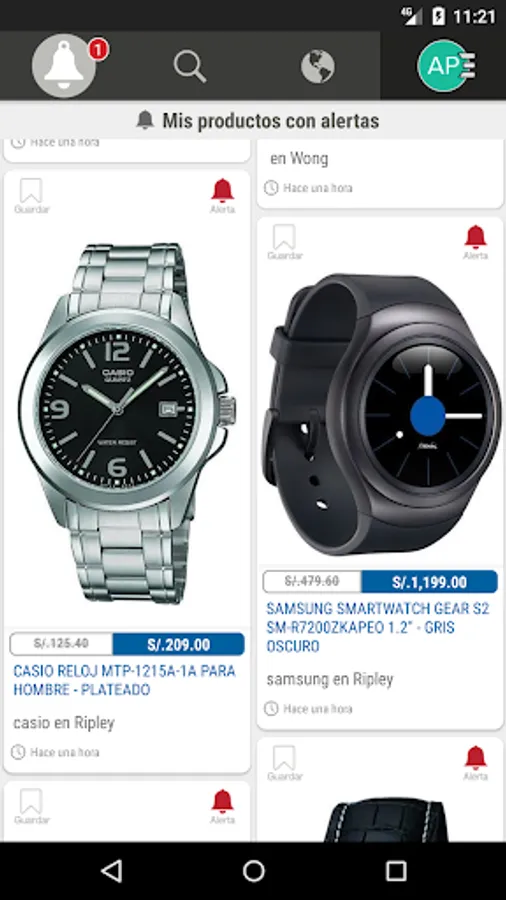The width and height of the screenshot is (506, 900).
Task: Tap Guardar bookmark on bottom-left card
Action: click(32, 807)
